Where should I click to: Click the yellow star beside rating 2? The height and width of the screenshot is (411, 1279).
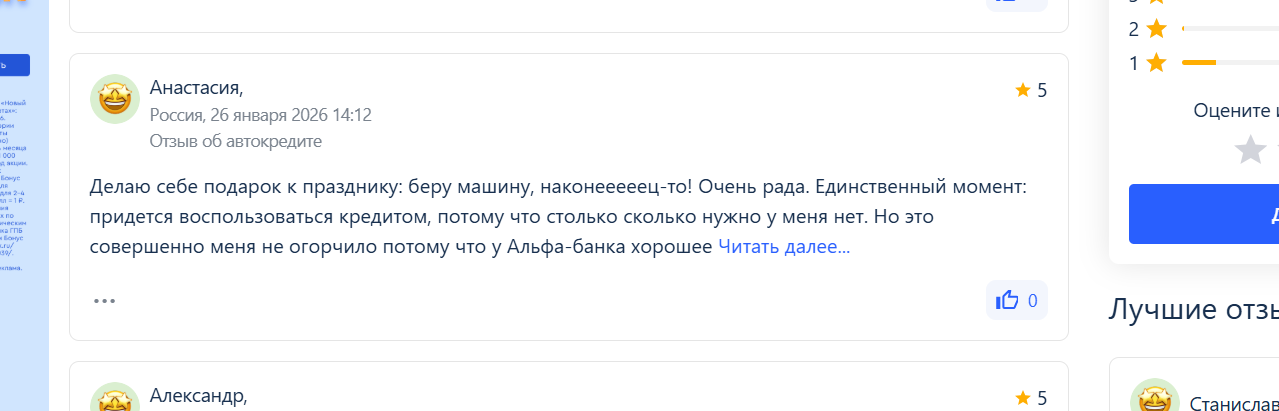coord(1157,29)
